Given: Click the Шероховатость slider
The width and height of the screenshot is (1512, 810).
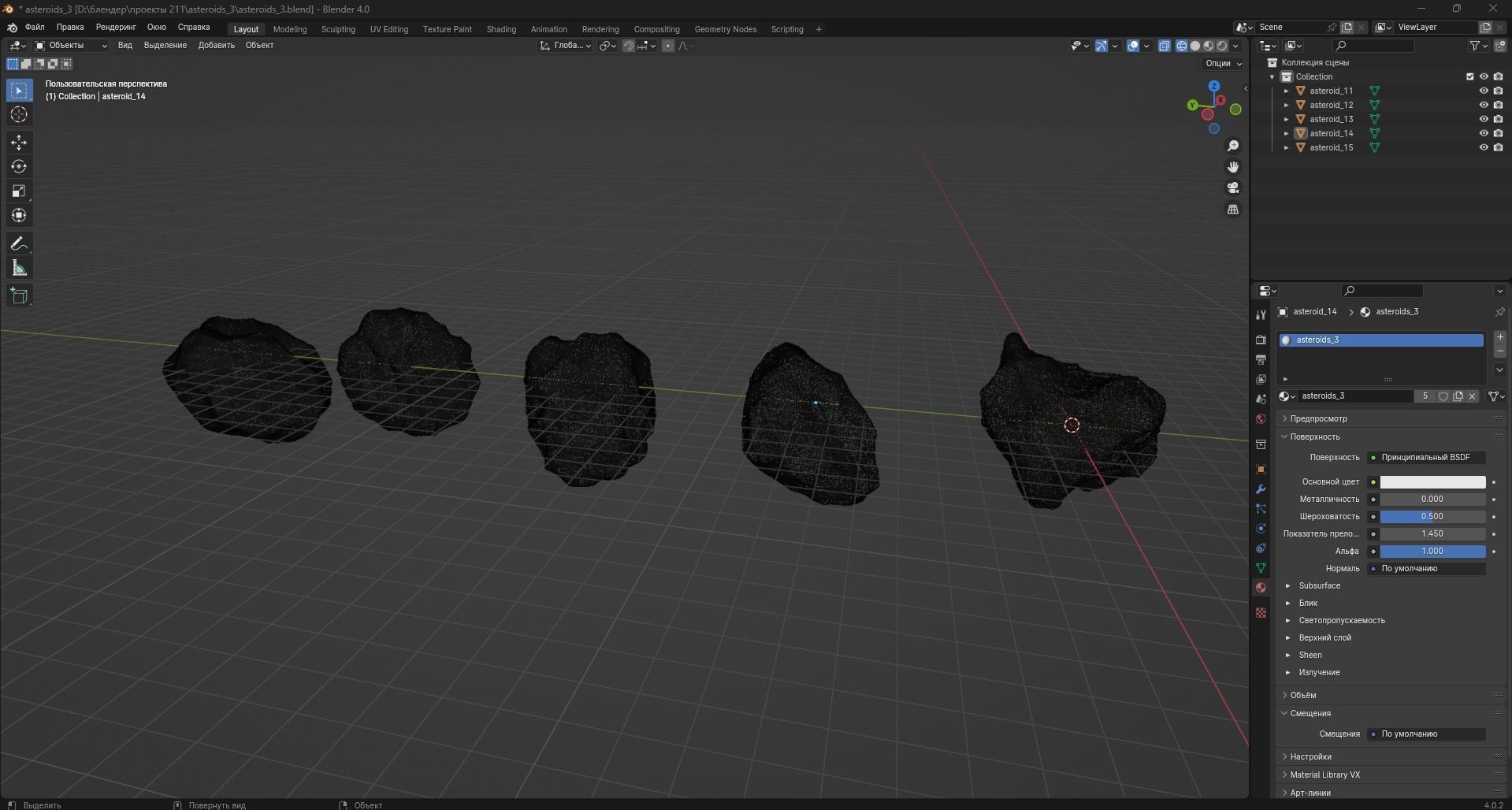Looking at the screenshot, I should 1432,516.
